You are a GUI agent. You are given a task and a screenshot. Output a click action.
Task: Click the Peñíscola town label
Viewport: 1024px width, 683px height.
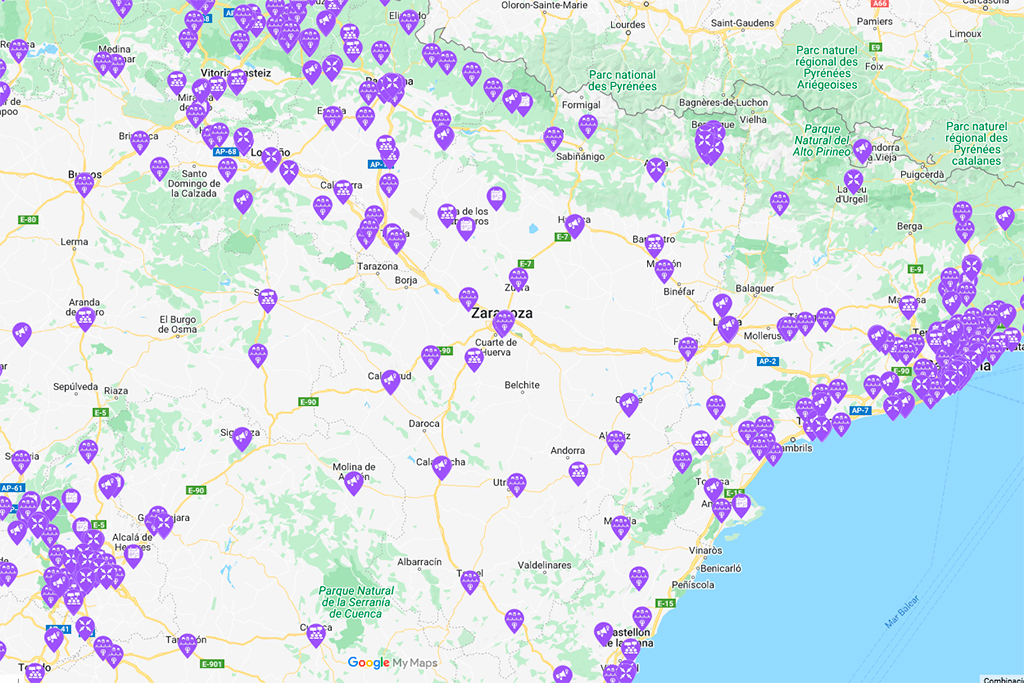[x=694, y=585]
